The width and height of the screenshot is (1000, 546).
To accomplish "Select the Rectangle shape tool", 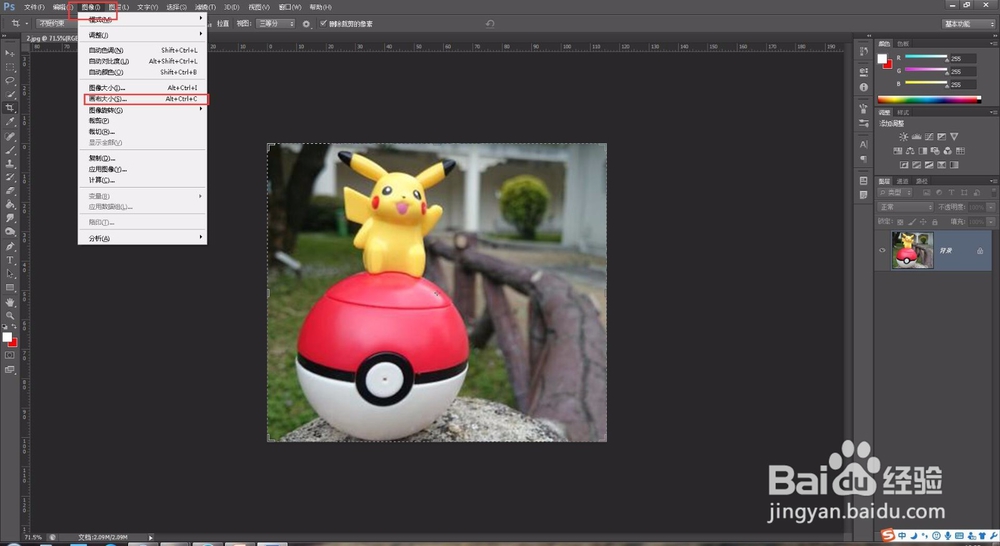I will pyautogui.click(x=10, y=288).
